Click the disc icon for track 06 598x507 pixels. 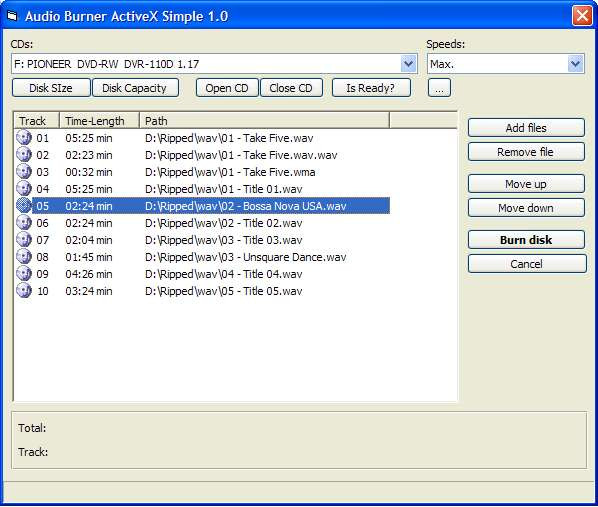pos(24,223)
